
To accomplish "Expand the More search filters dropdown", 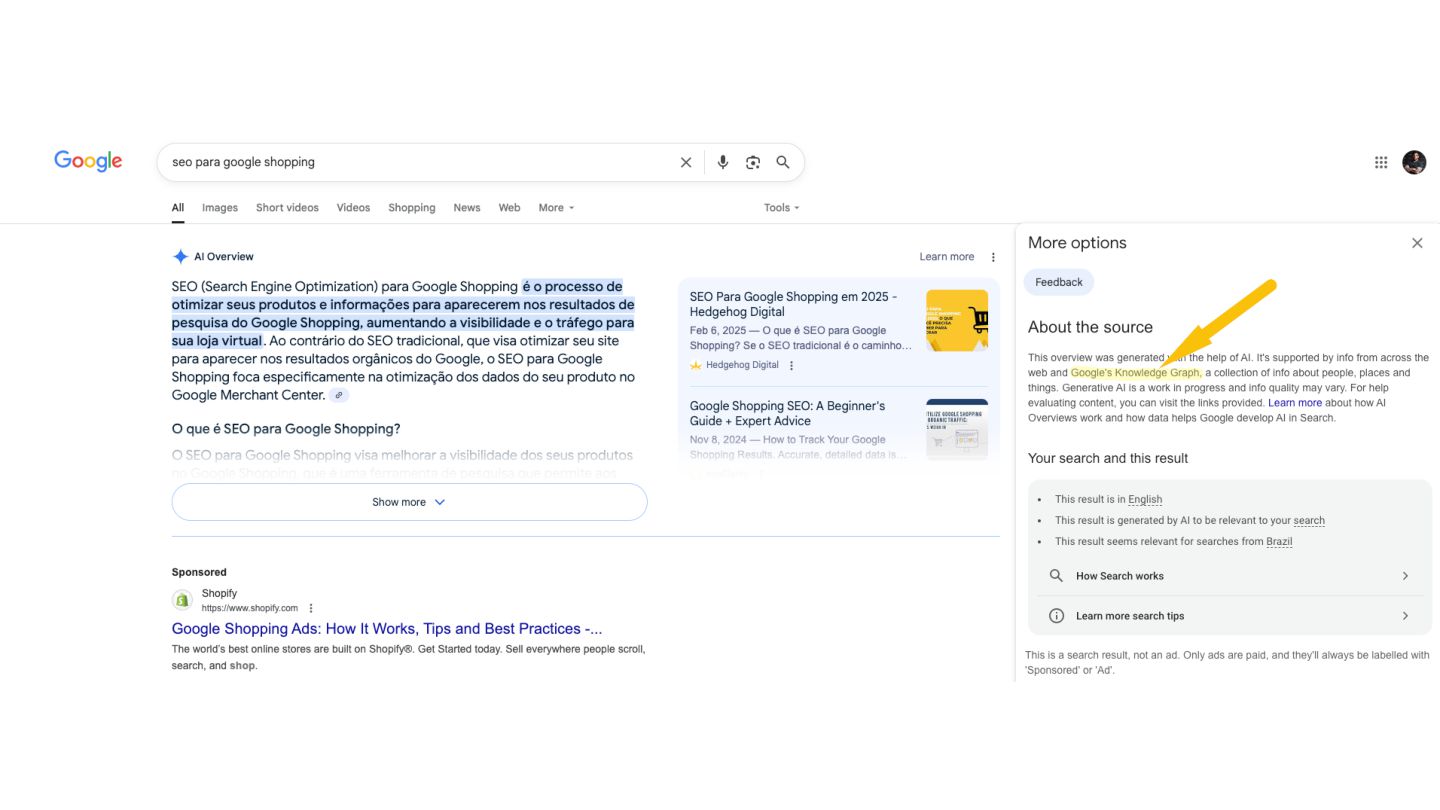I will pyautogui.click(x=556, y=208).
